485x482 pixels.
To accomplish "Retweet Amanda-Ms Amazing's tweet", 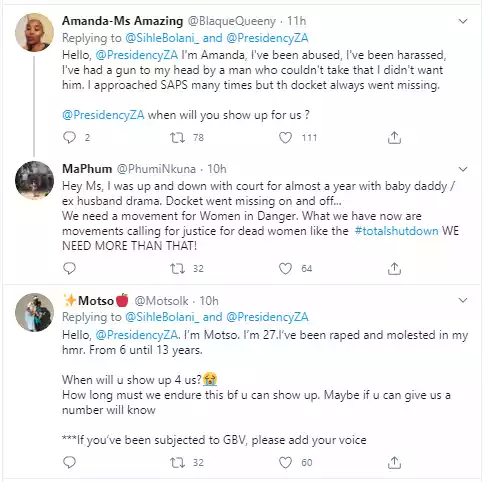I will (x=177, y=137).
